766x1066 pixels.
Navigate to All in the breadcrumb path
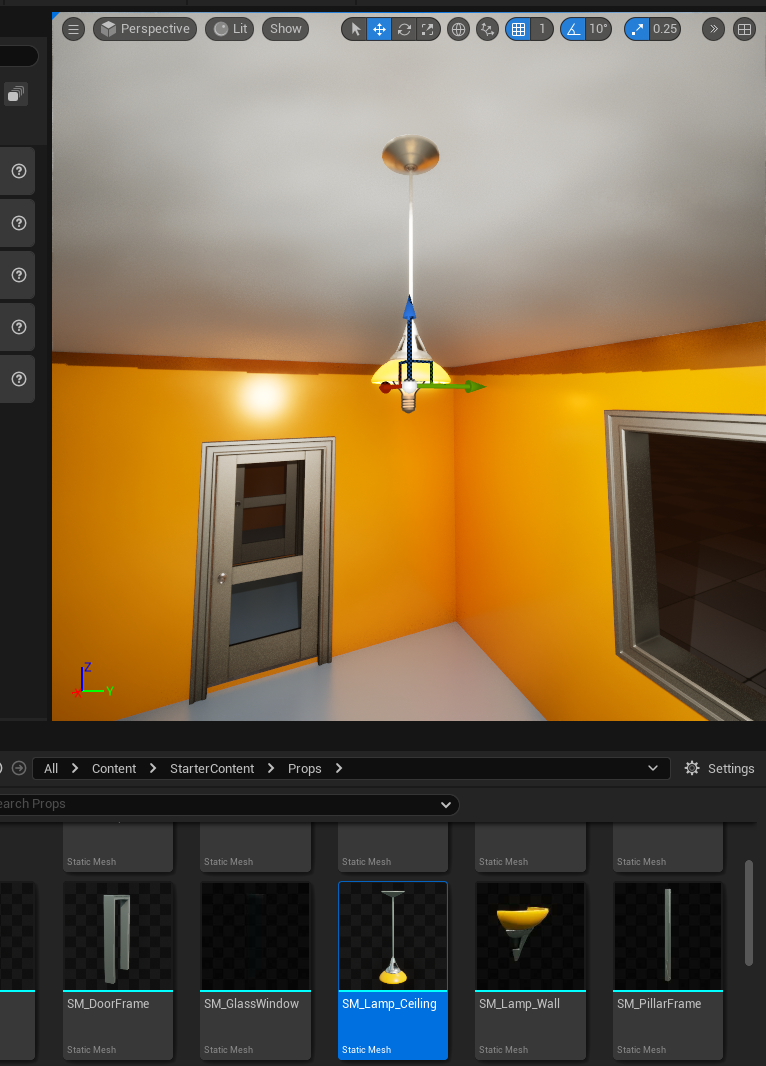(x=51, y=768)
